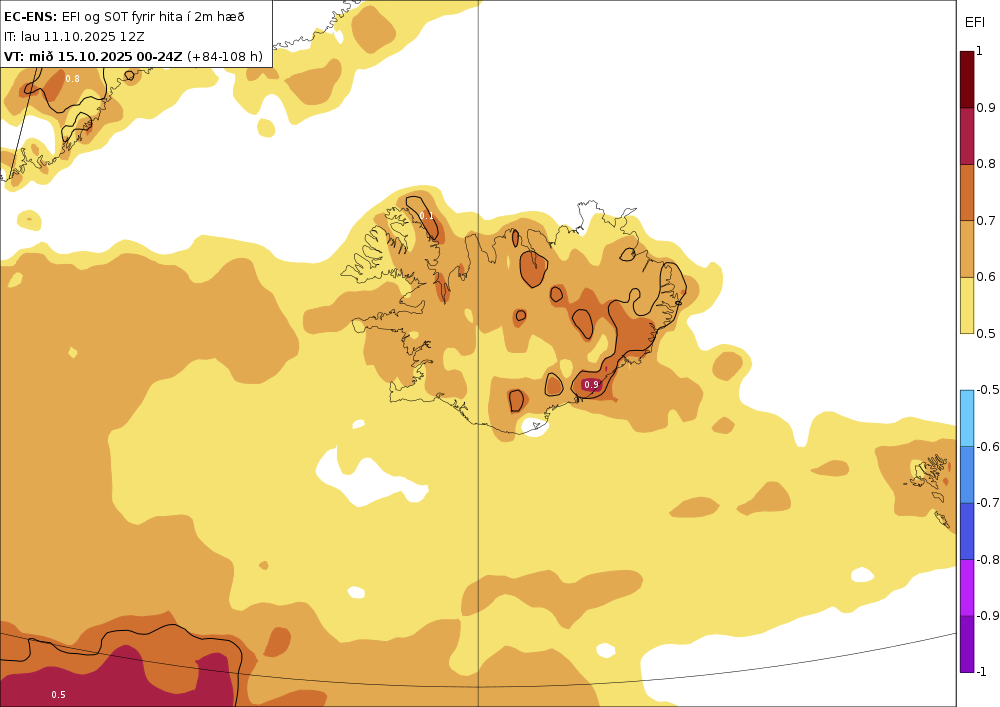
Task: Click the legend tick label '0.7'
Action: [986, 221]
